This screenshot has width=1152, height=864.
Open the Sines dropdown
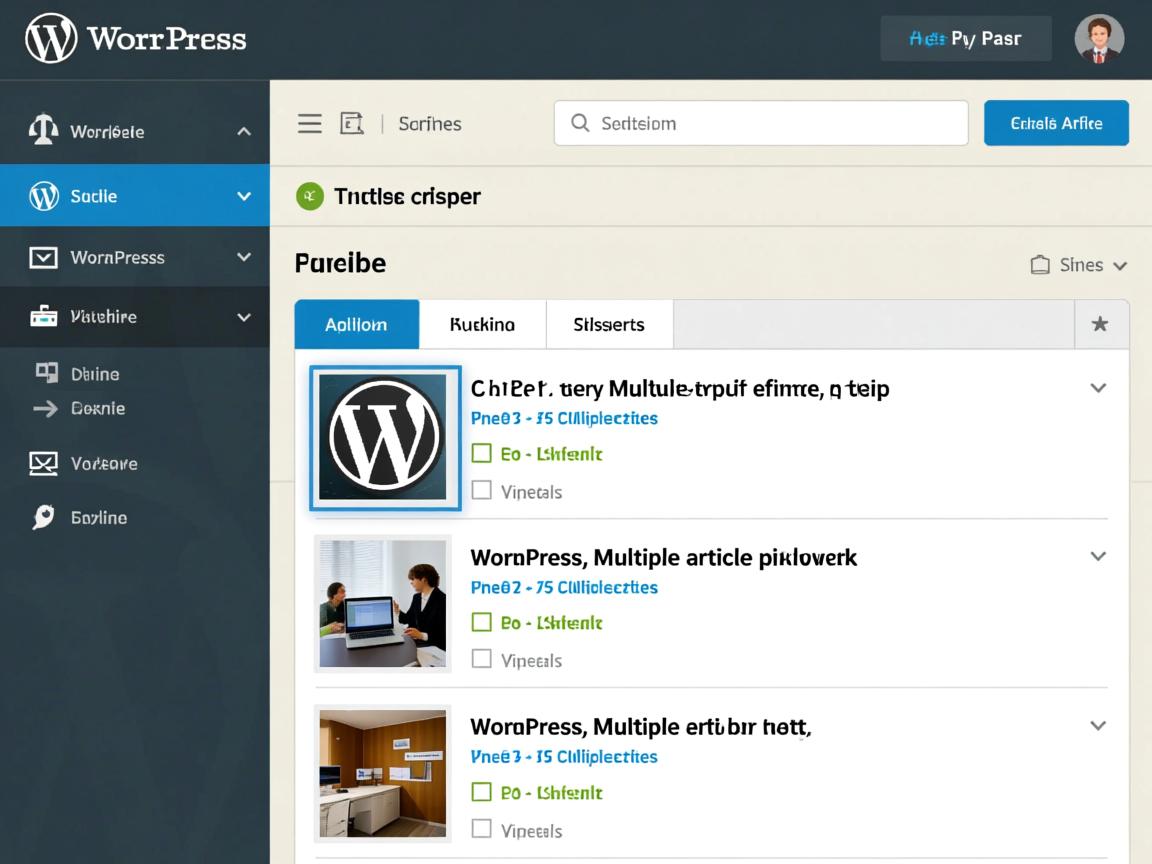click(1079, 265)
